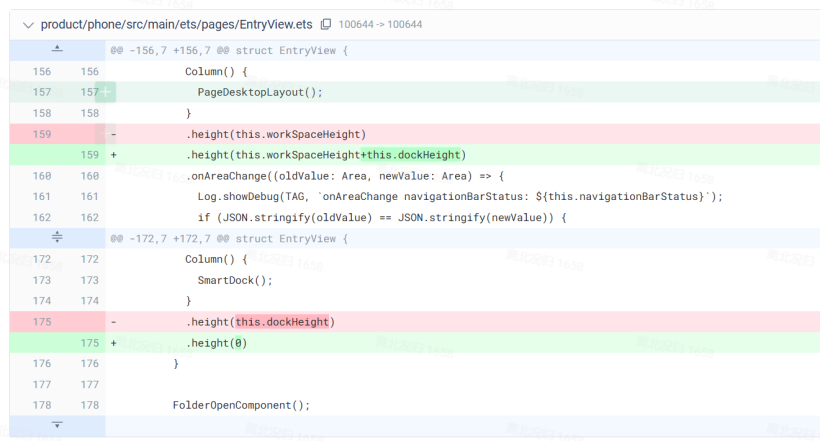Select new line number 175 on added line
820x441 pixels.
(x=89, y=343)
